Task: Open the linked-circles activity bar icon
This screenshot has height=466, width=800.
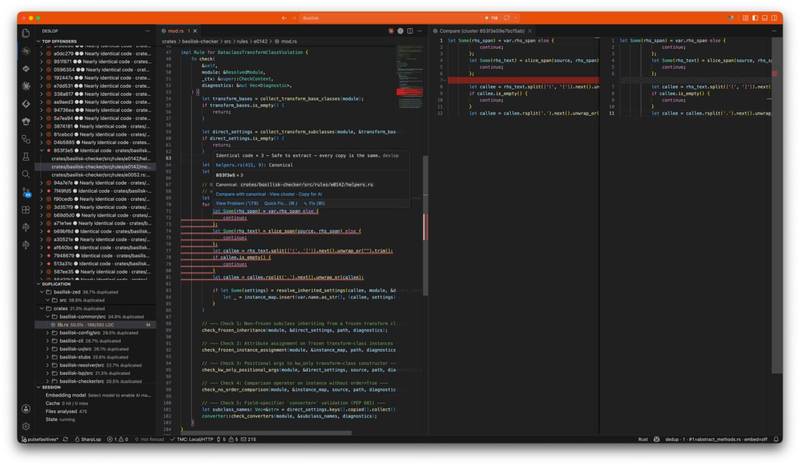Action: coord(26,139)
